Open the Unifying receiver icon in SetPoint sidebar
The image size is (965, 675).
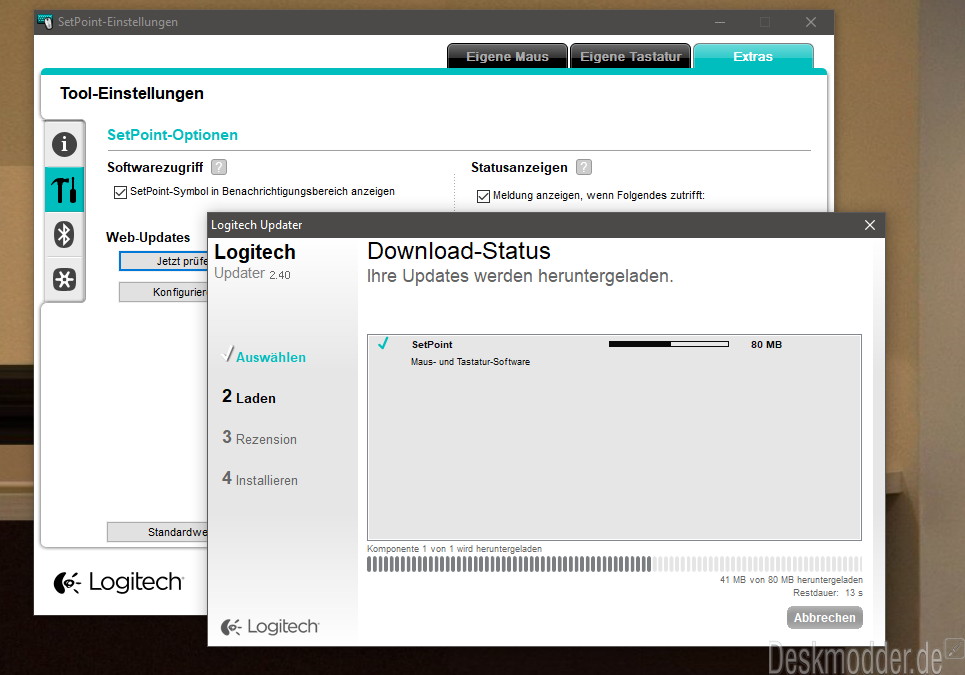click(64, 279)
